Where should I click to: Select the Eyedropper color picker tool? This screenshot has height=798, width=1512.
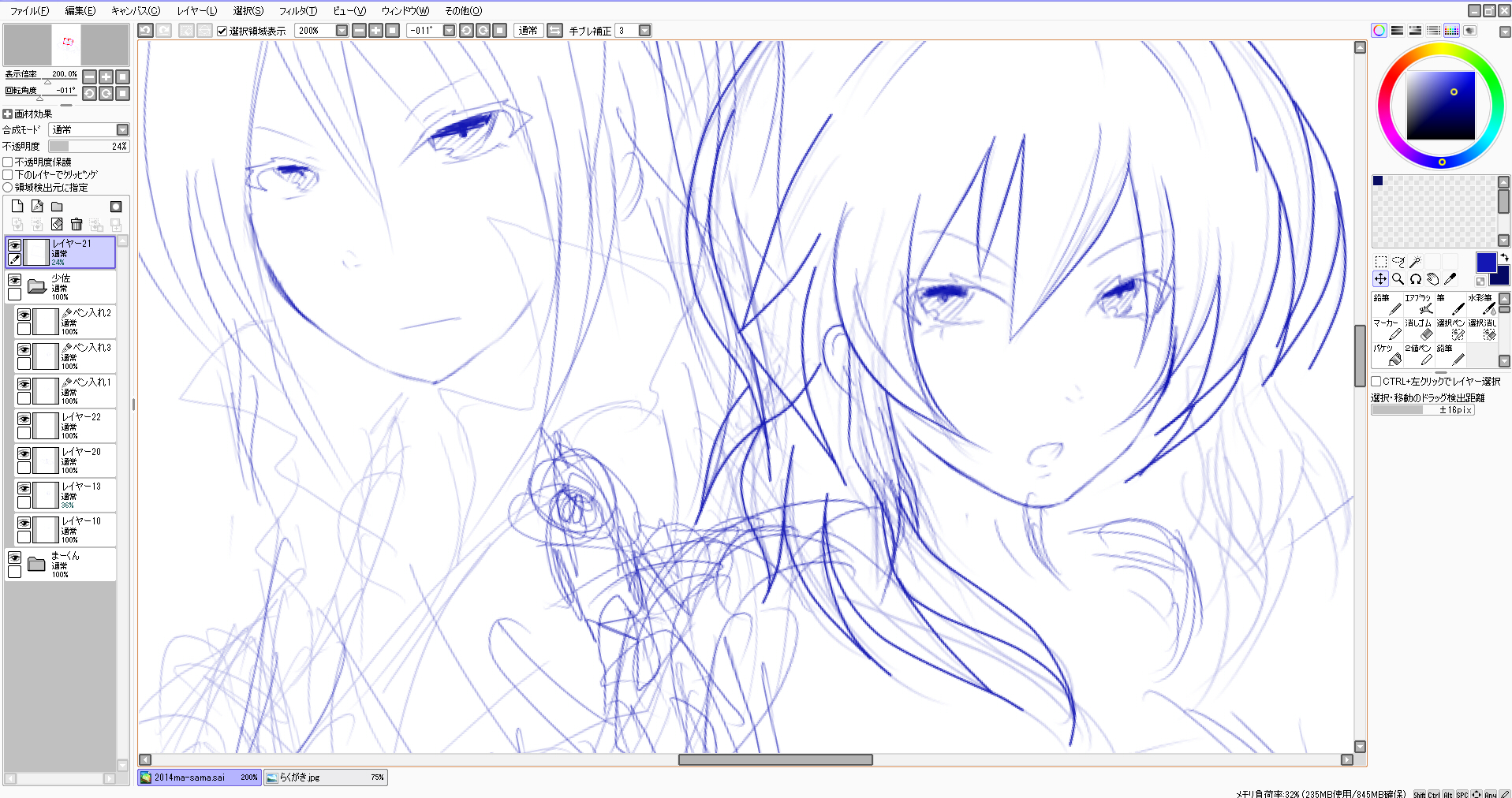[x=1450, y=279]
